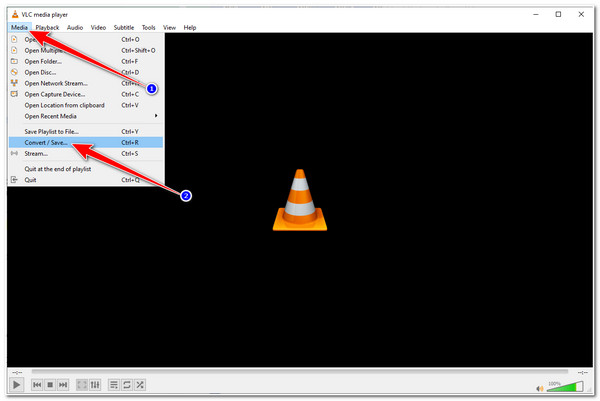Image resolution: width=600 pixels, height=401 pixels.
Task: Close the VLC media player window
Action: 581,15
